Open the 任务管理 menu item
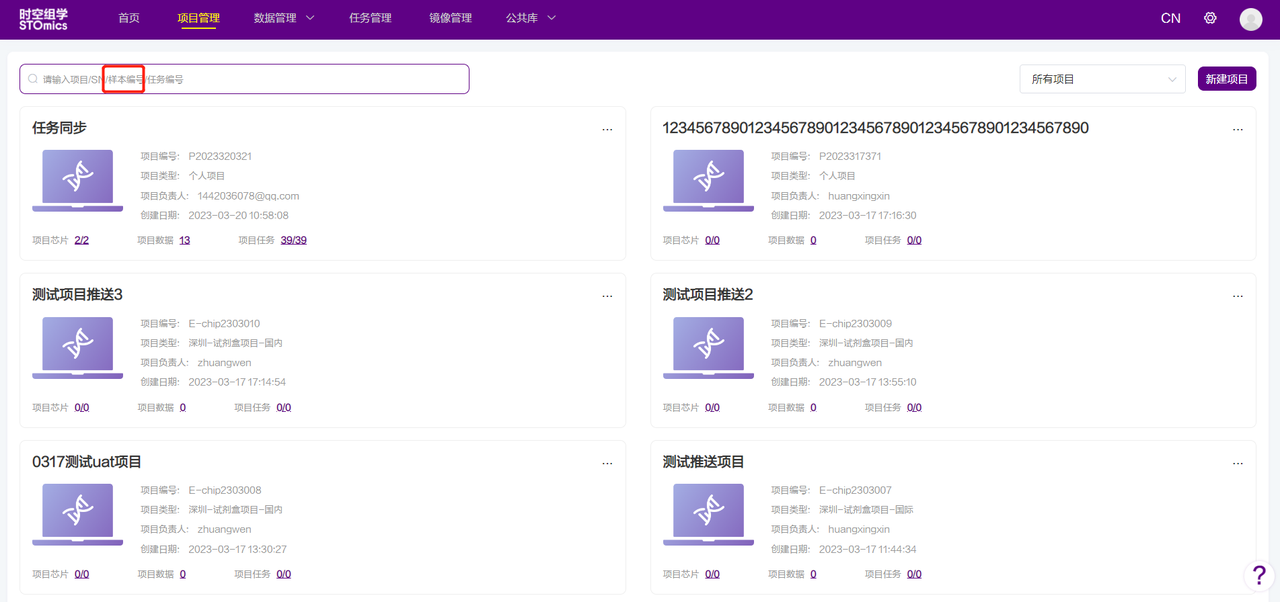The width and height of the screenshot is (1280, 602). [x=370, y=19]
